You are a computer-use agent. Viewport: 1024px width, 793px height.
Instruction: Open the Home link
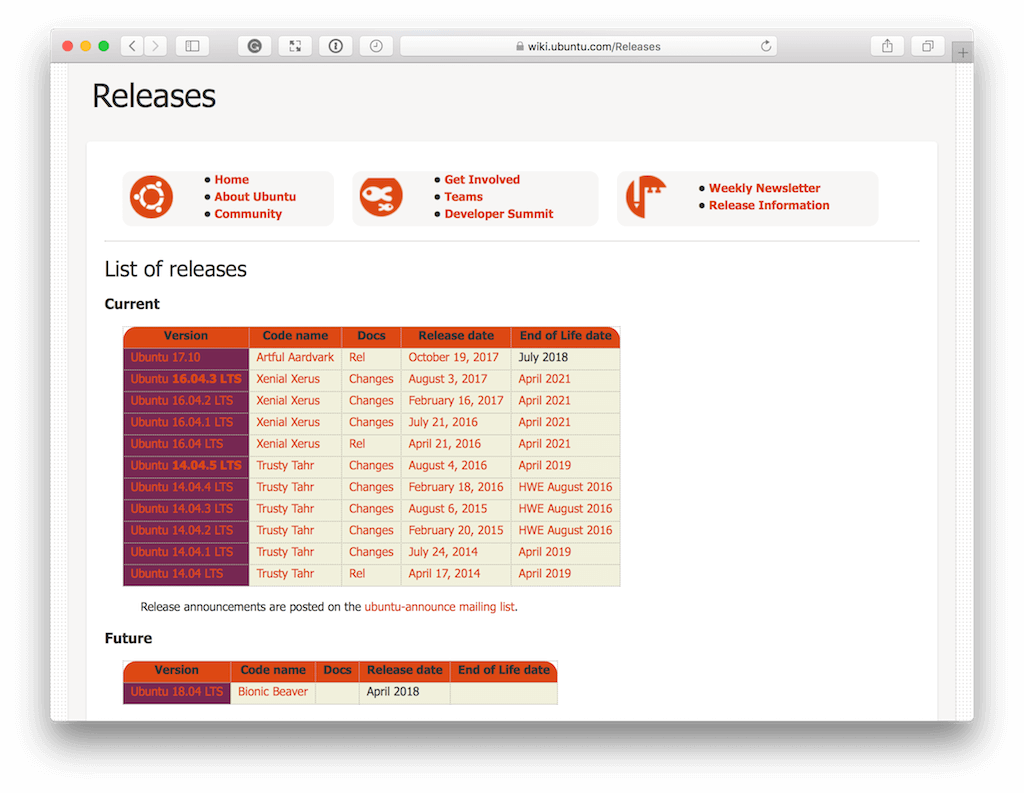[232, 180]
